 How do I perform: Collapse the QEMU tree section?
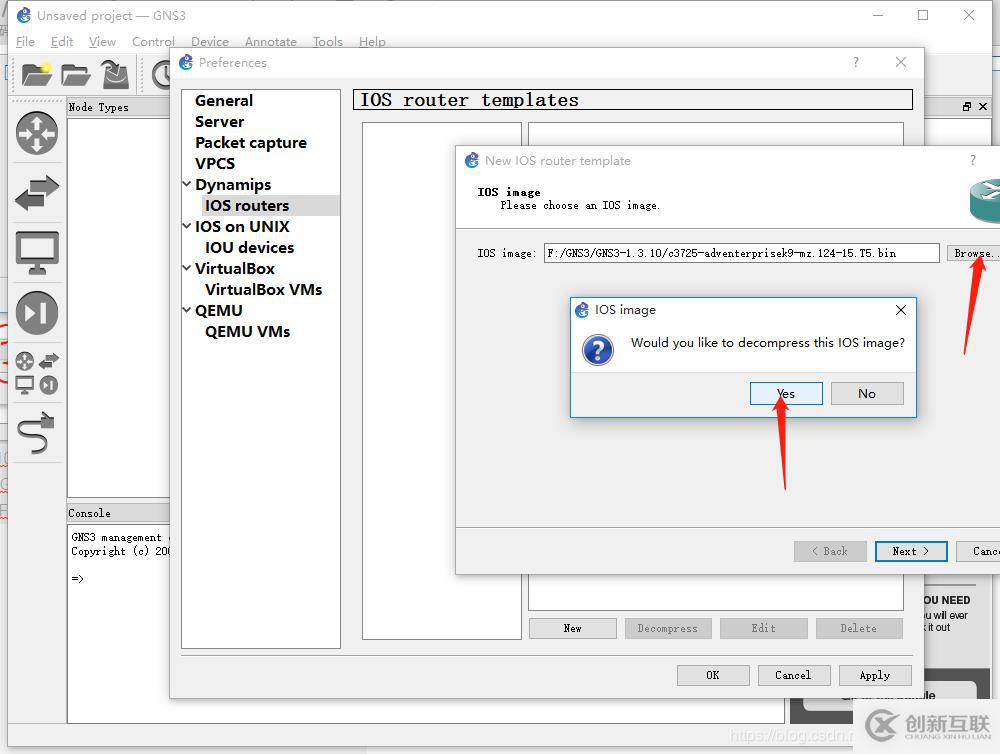coord(187,310)
